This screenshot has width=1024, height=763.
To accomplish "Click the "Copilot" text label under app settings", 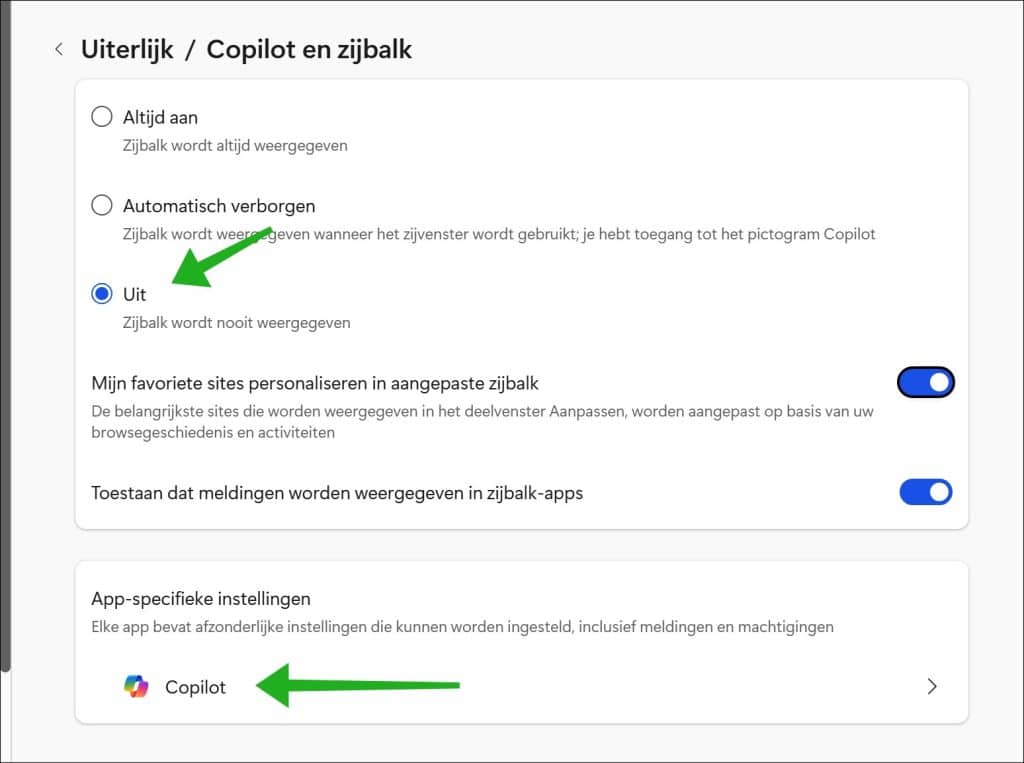I will (x=195, y=686).
